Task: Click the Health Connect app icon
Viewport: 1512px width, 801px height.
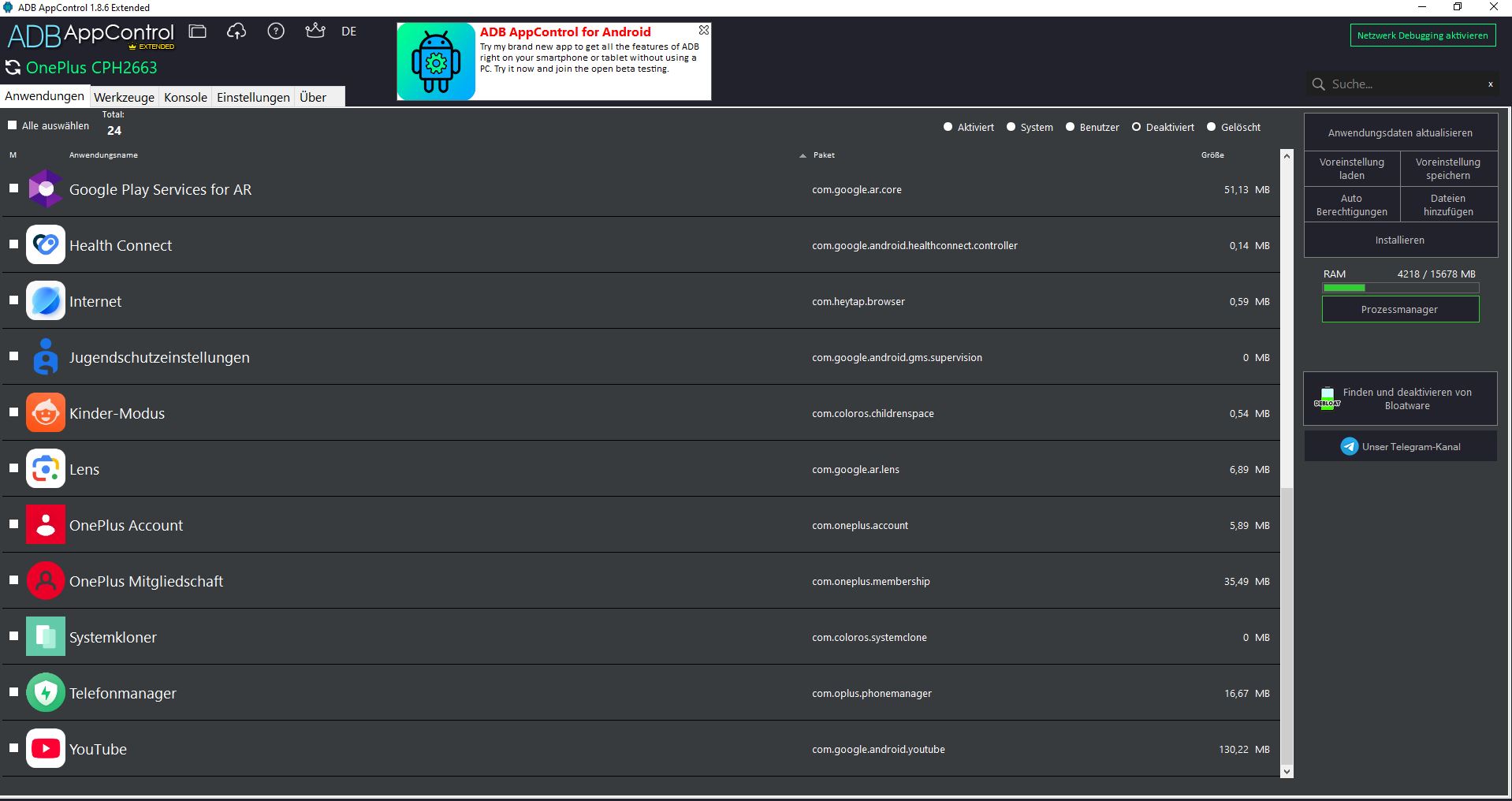Action: [x=46, y=245]
